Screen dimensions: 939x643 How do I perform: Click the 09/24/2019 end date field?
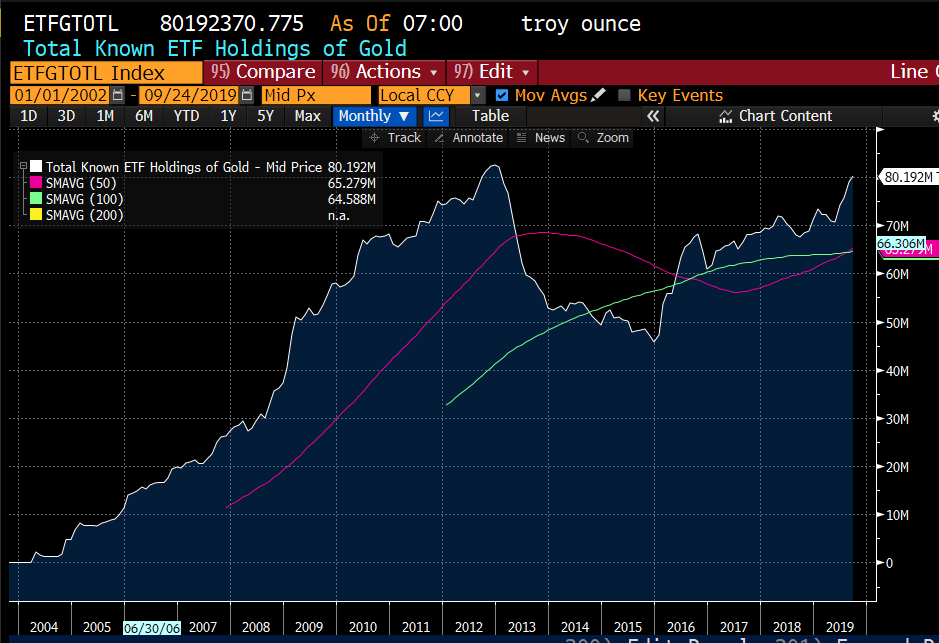coord(190,95)
